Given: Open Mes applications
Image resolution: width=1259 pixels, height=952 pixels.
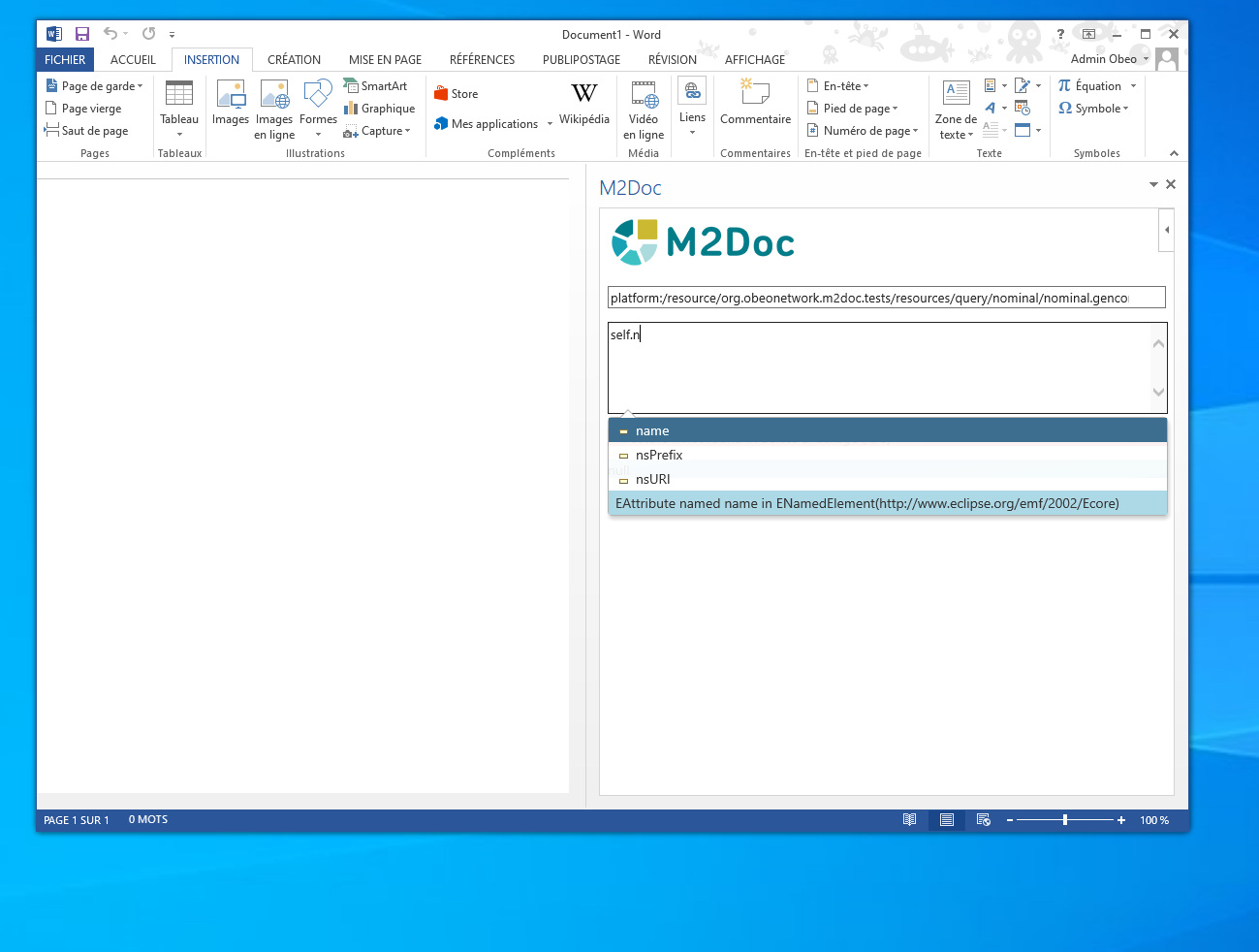Looking at the screenshot, I should 486,124.
